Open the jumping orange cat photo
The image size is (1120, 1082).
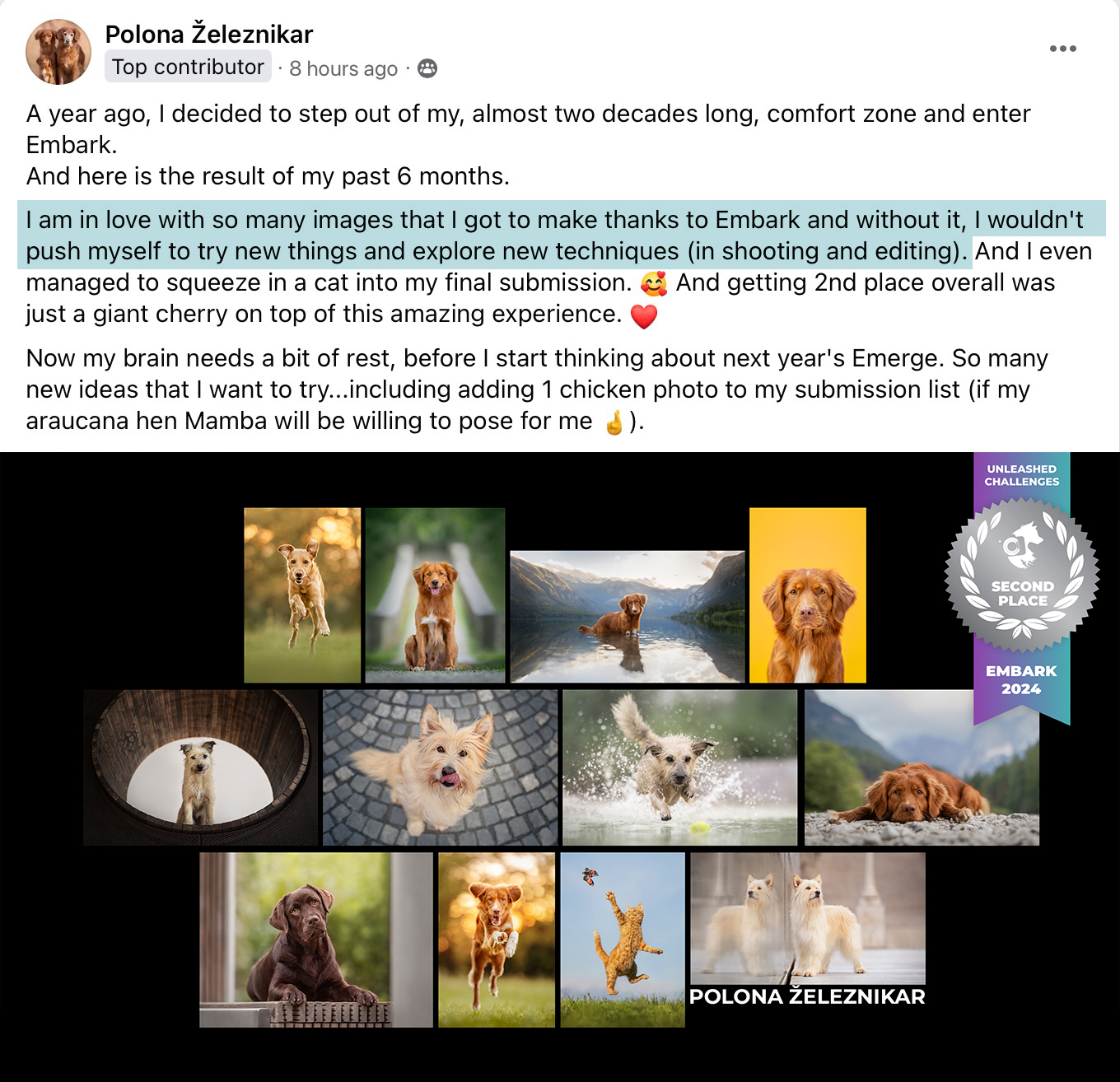click(x=623, y=940)
